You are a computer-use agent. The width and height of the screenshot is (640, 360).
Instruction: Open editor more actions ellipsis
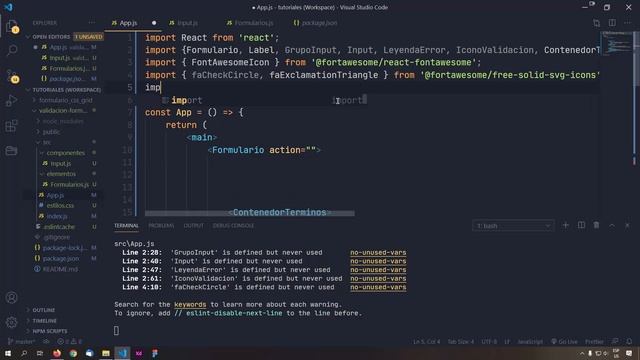[627, 23]
